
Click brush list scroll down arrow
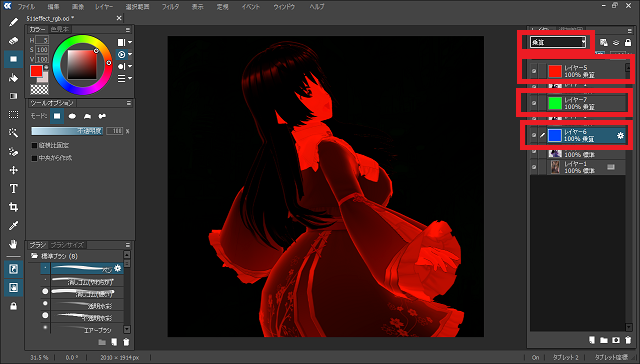coord(127,329)
